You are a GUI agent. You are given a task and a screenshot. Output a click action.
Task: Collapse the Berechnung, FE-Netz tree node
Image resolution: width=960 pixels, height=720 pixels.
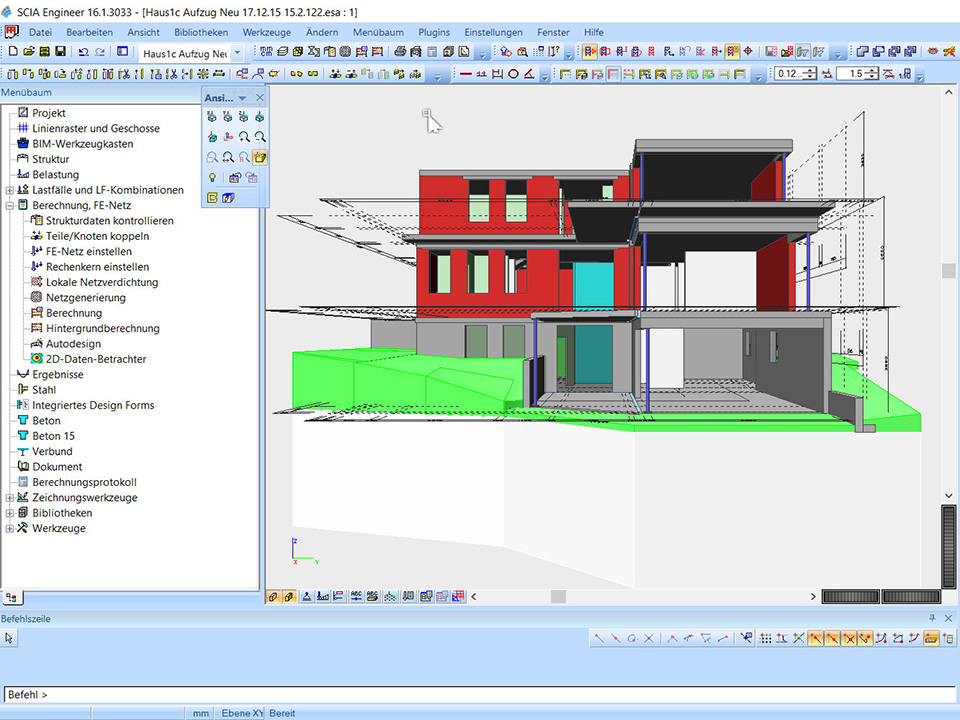tap(9, 205)
